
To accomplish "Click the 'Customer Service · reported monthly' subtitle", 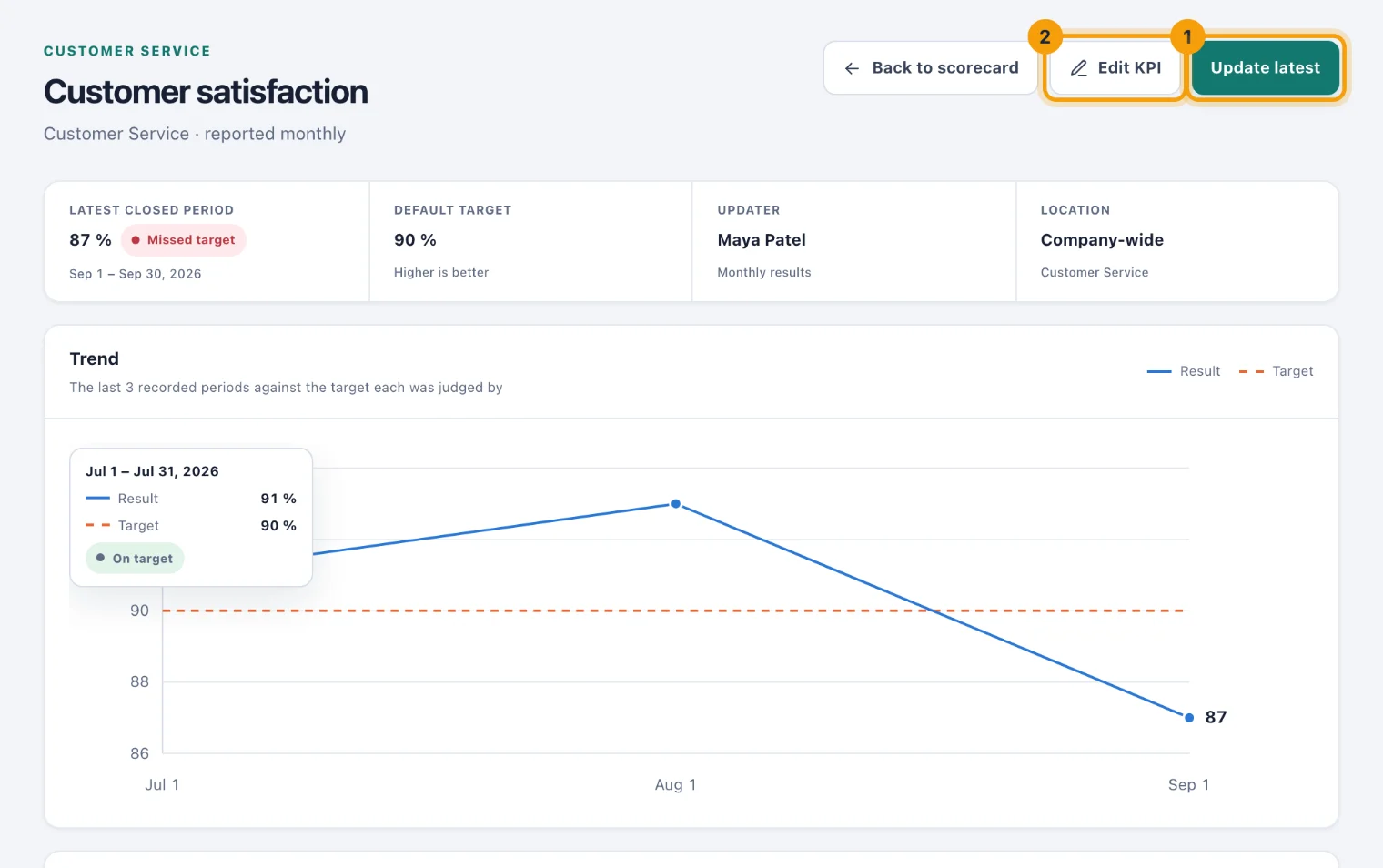I will click(x=195, y=134).
